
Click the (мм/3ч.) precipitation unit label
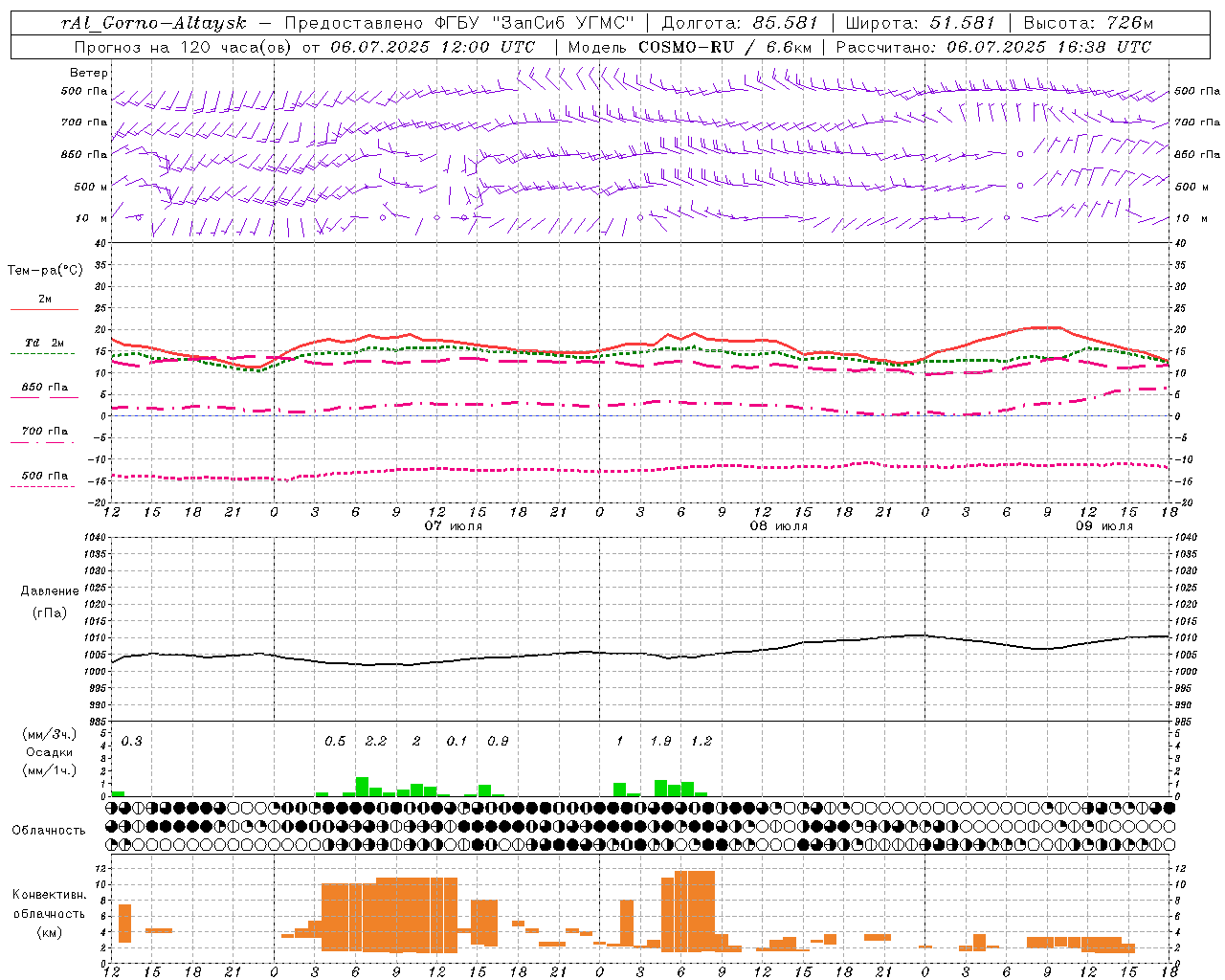coord(50,735)
